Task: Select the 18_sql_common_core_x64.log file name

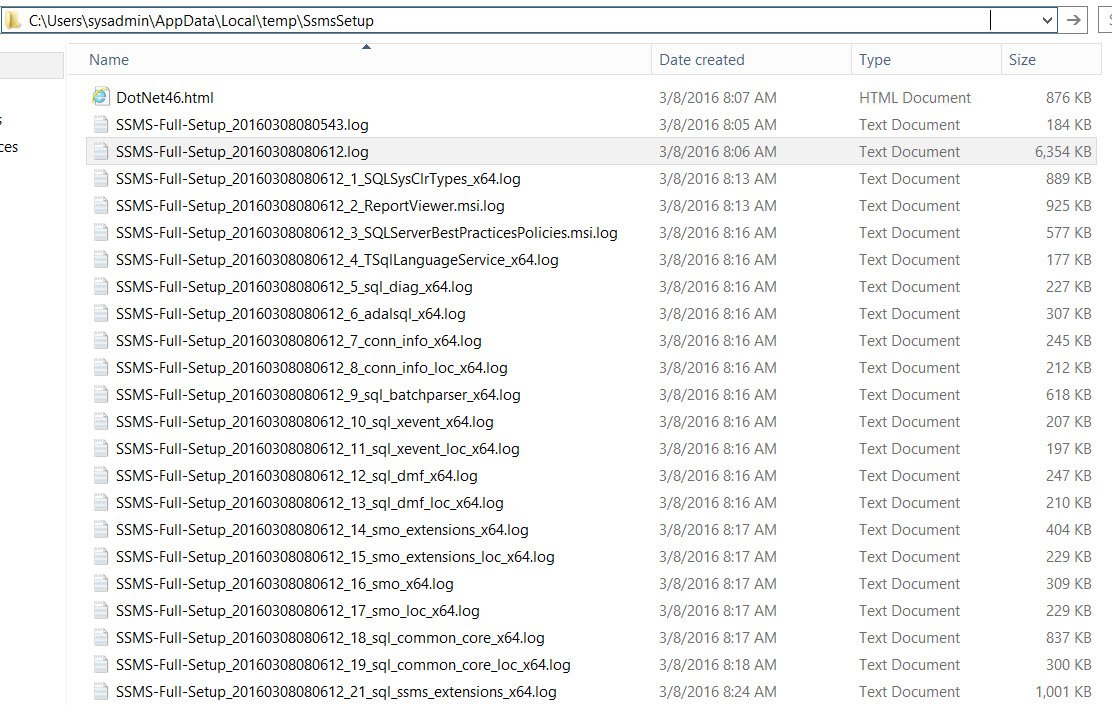Action: [330, 637]
